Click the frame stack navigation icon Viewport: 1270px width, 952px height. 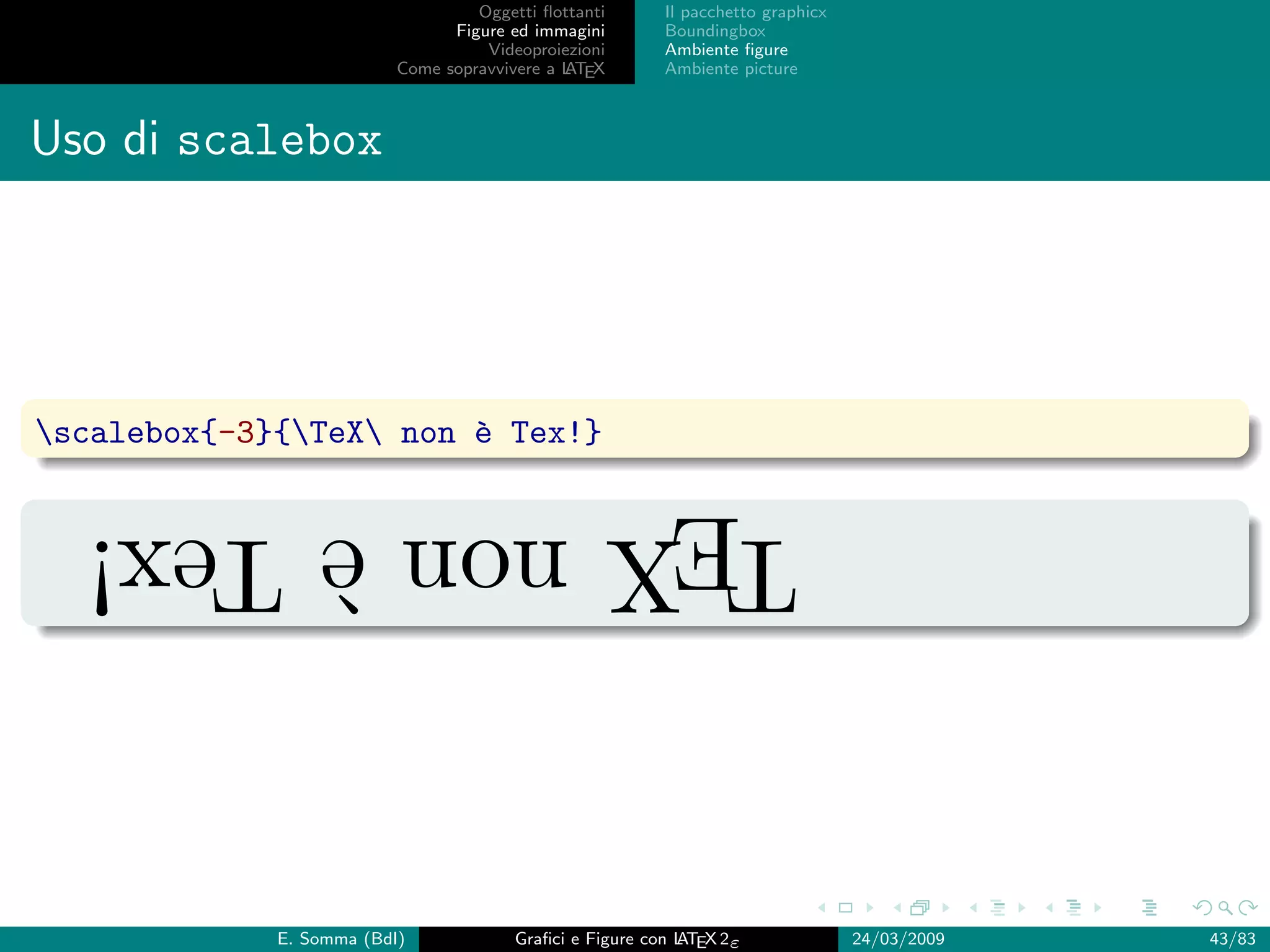coord(920,908)
